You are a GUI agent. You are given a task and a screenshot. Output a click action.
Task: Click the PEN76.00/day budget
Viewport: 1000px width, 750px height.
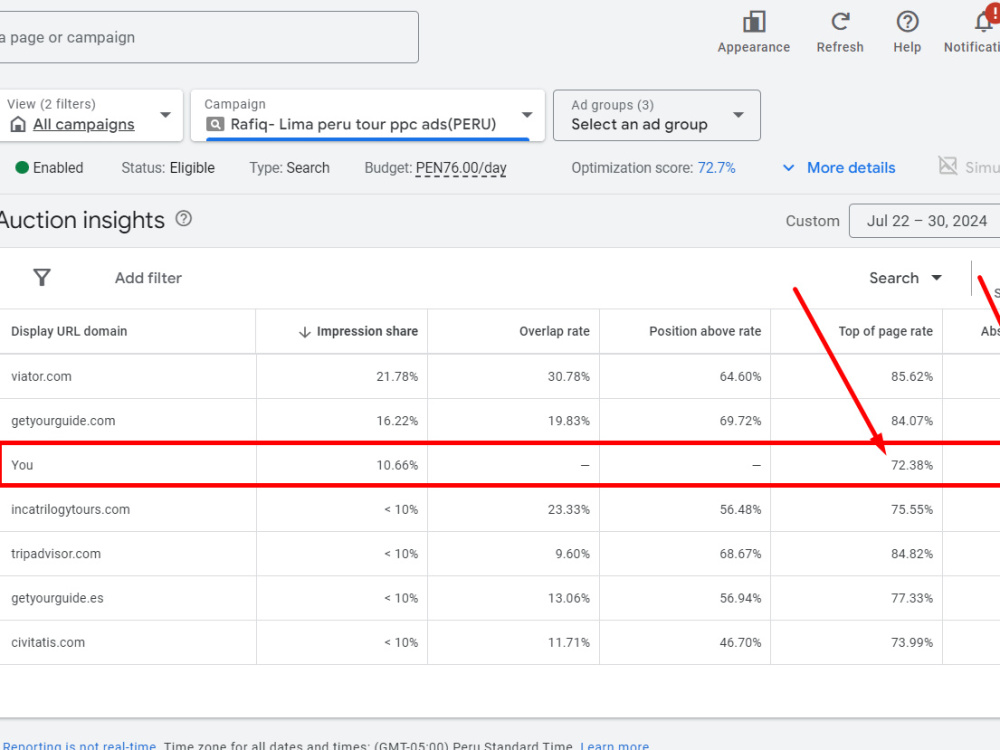coord(460,168)
